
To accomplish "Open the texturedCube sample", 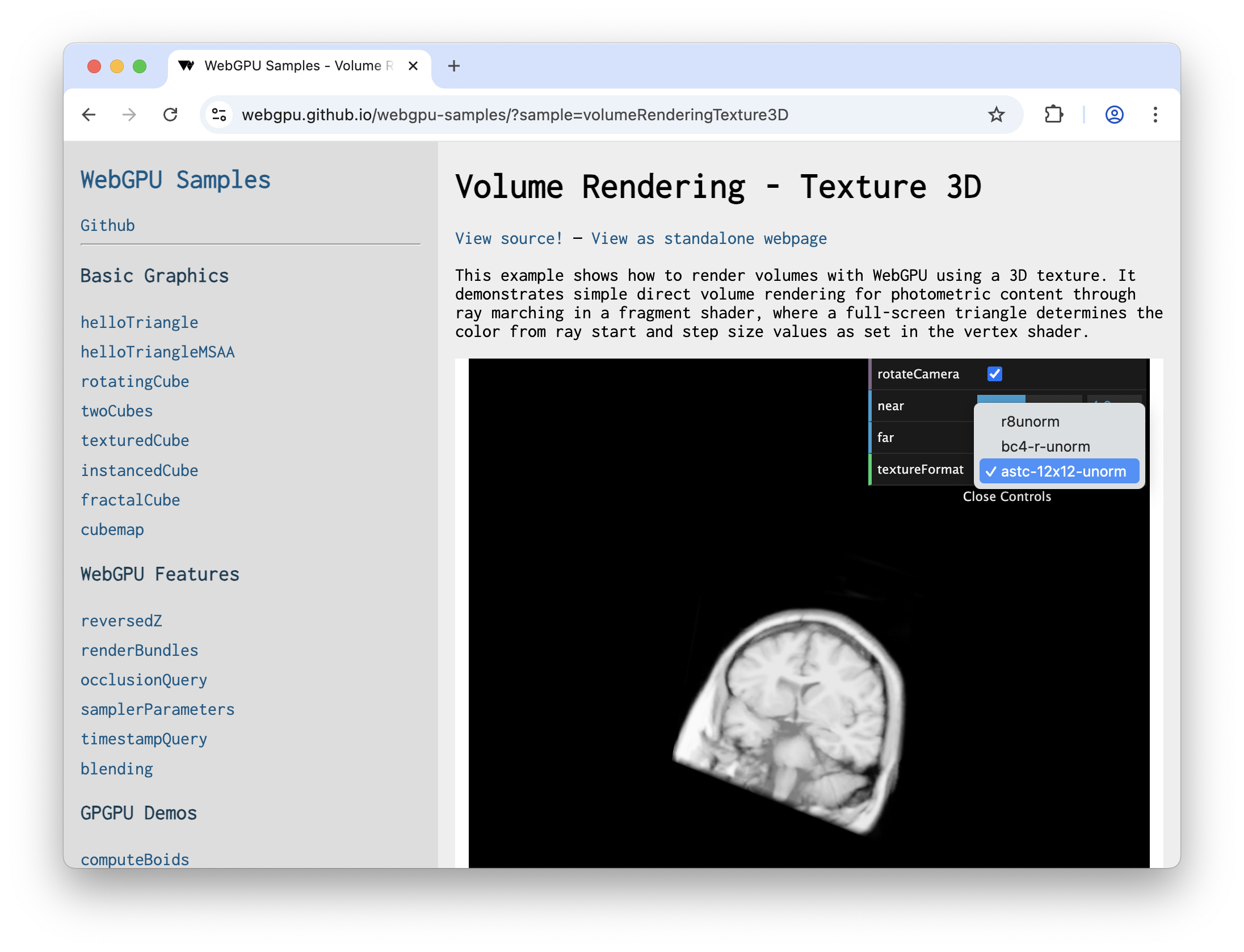I will point(135,440).
